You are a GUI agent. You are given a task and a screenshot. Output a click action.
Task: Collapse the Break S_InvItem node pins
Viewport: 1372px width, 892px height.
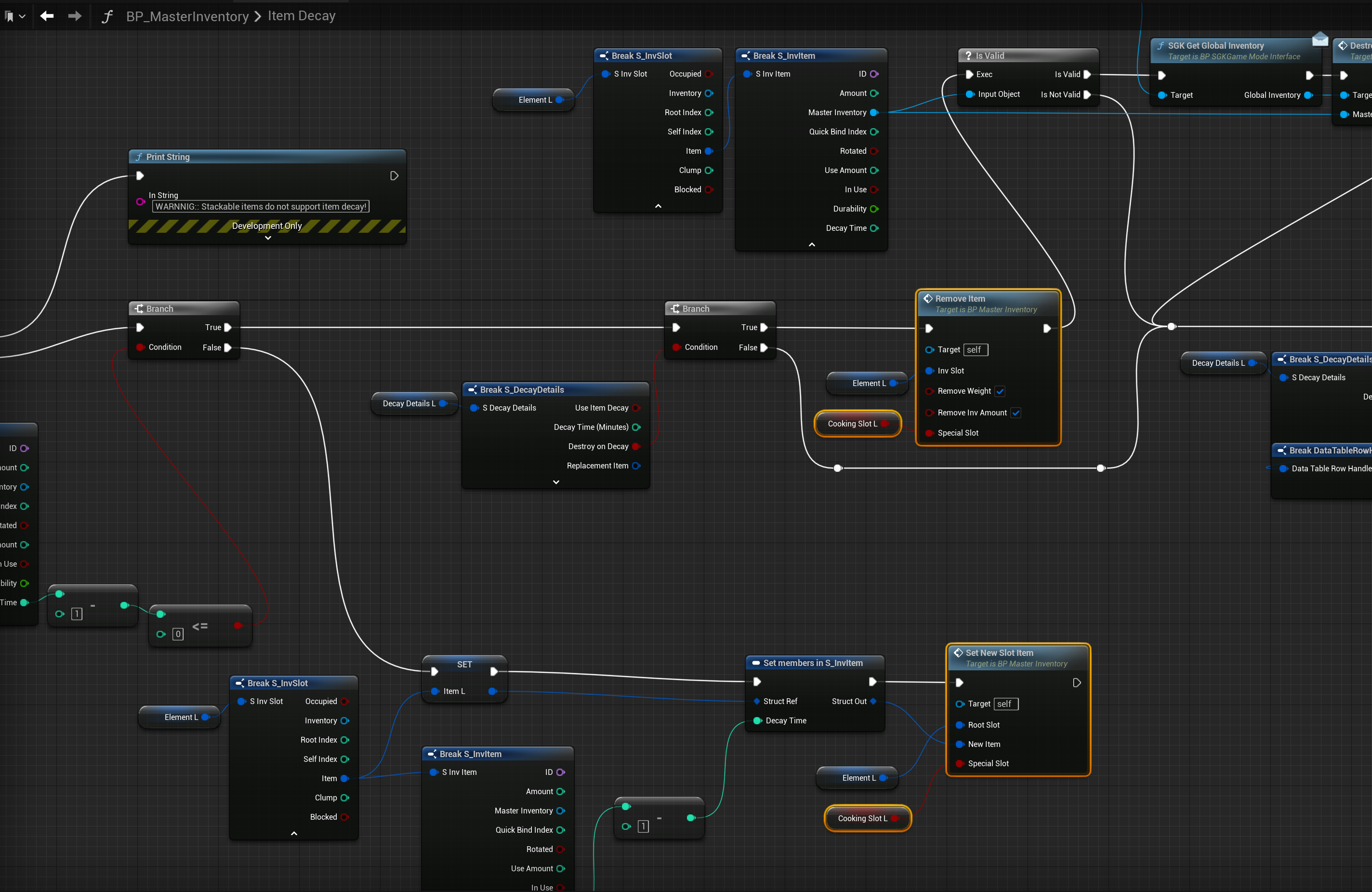(812, 244)
